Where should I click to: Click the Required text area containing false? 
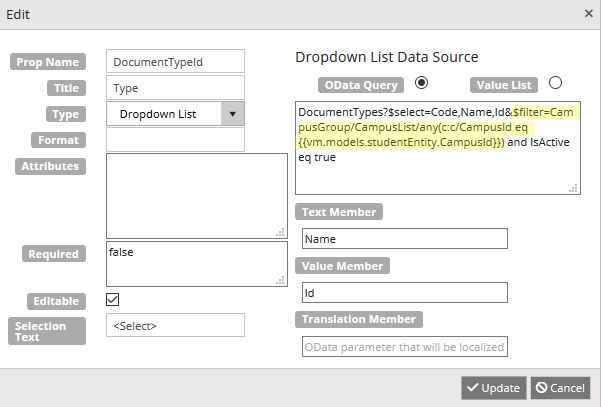click(197, 264)
